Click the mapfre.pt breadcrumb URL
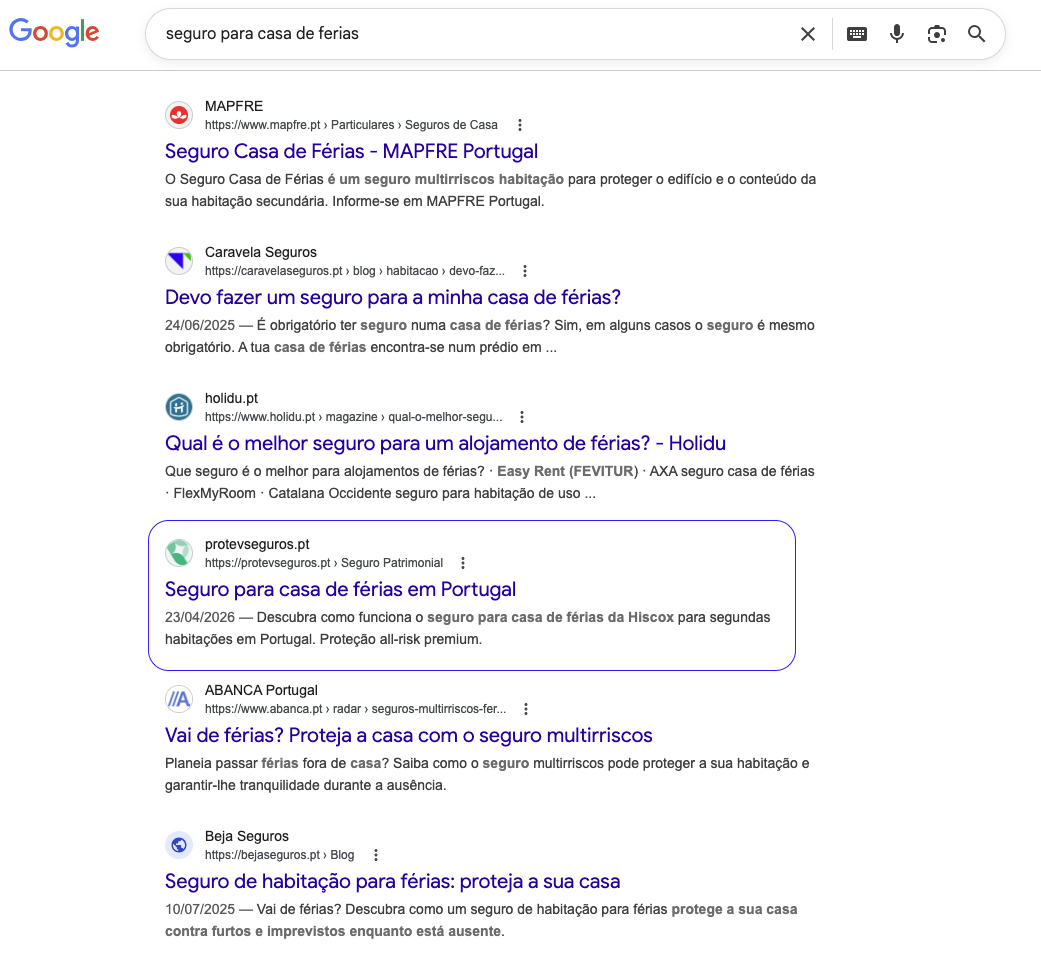This screenshot has width=1041, height=969. 351,125
